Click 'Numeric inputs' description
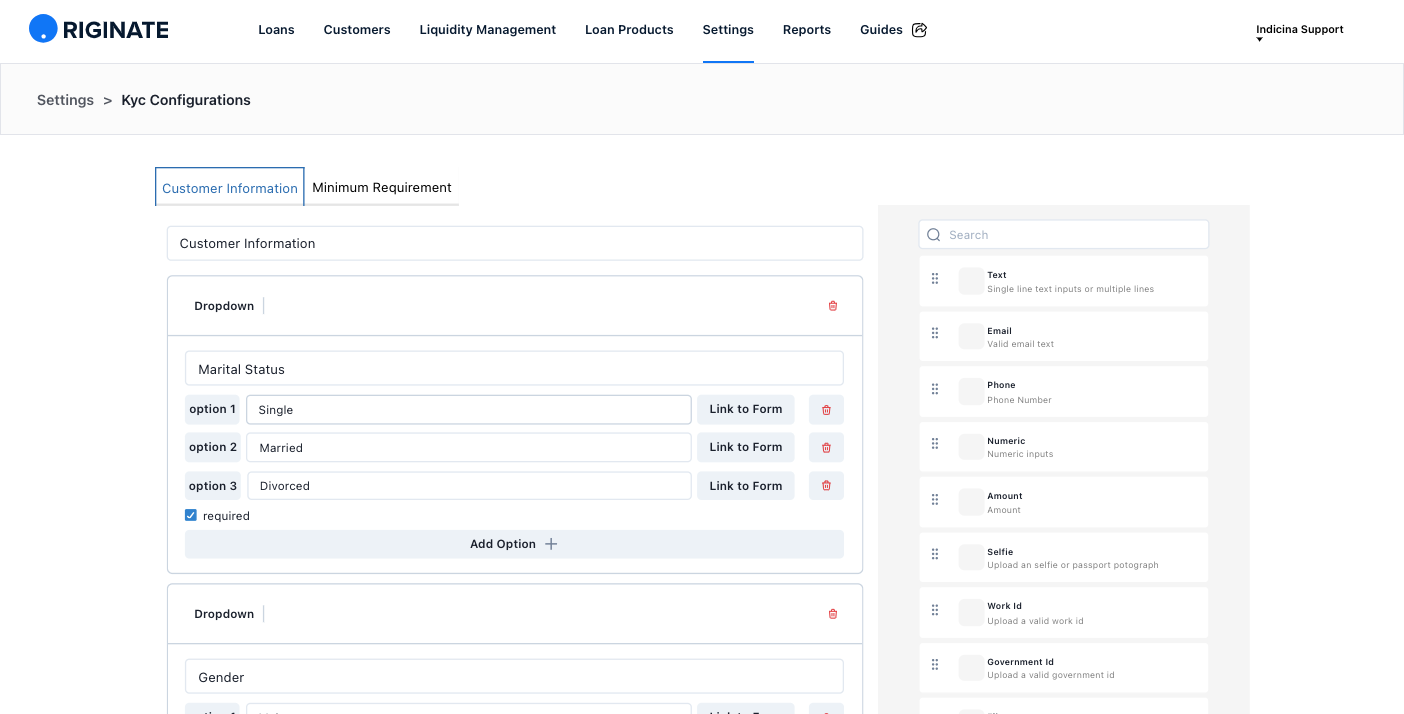 pyautogui.click(x=1020, y=454)
